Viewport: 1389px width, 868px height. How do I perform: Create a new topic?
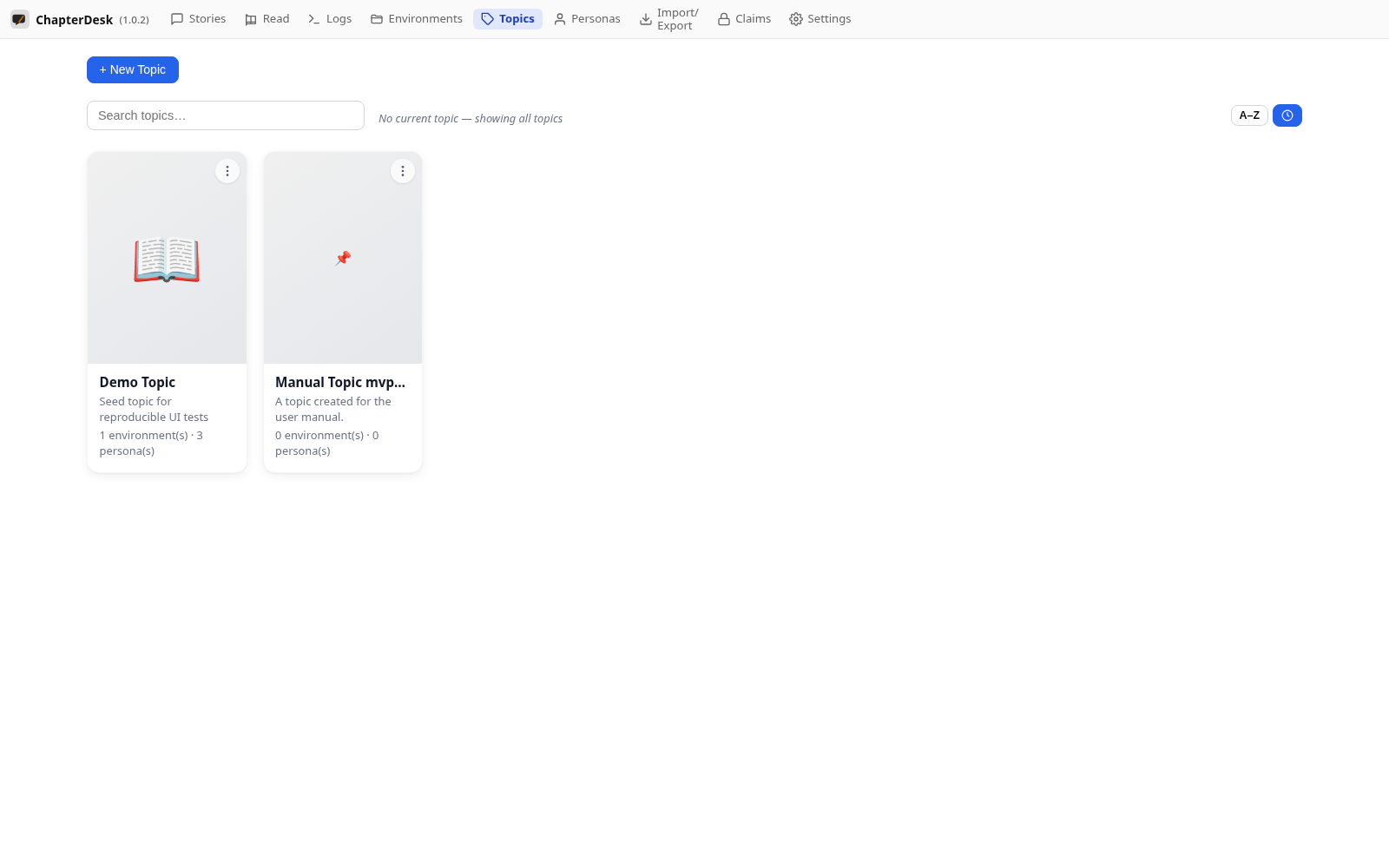(x=133, y=70)
